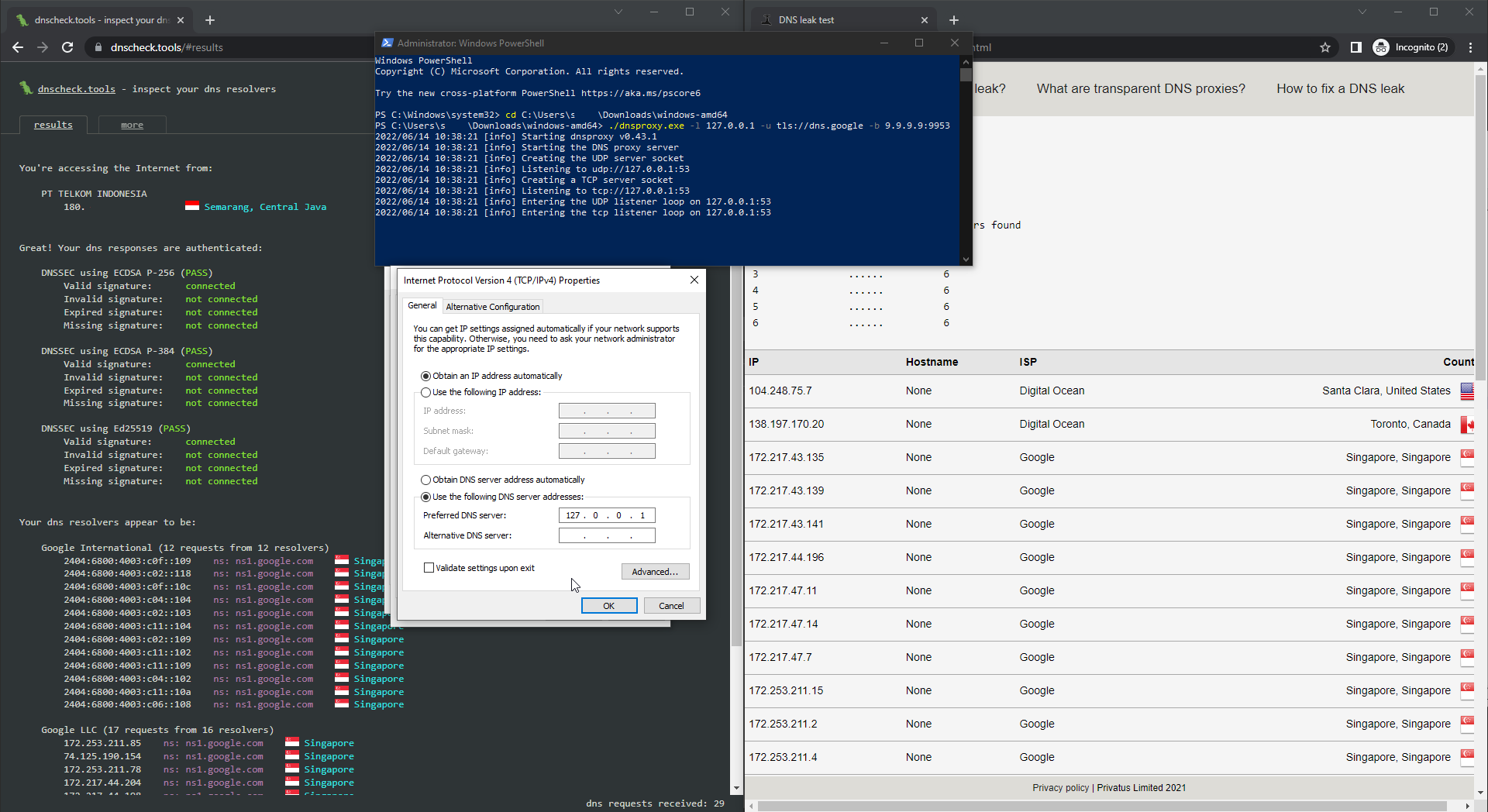The height and width of the screenshot is (812, 1488).
Task: Click United States flag in 104.248.75.7 row
Action: click(1467, 391)
